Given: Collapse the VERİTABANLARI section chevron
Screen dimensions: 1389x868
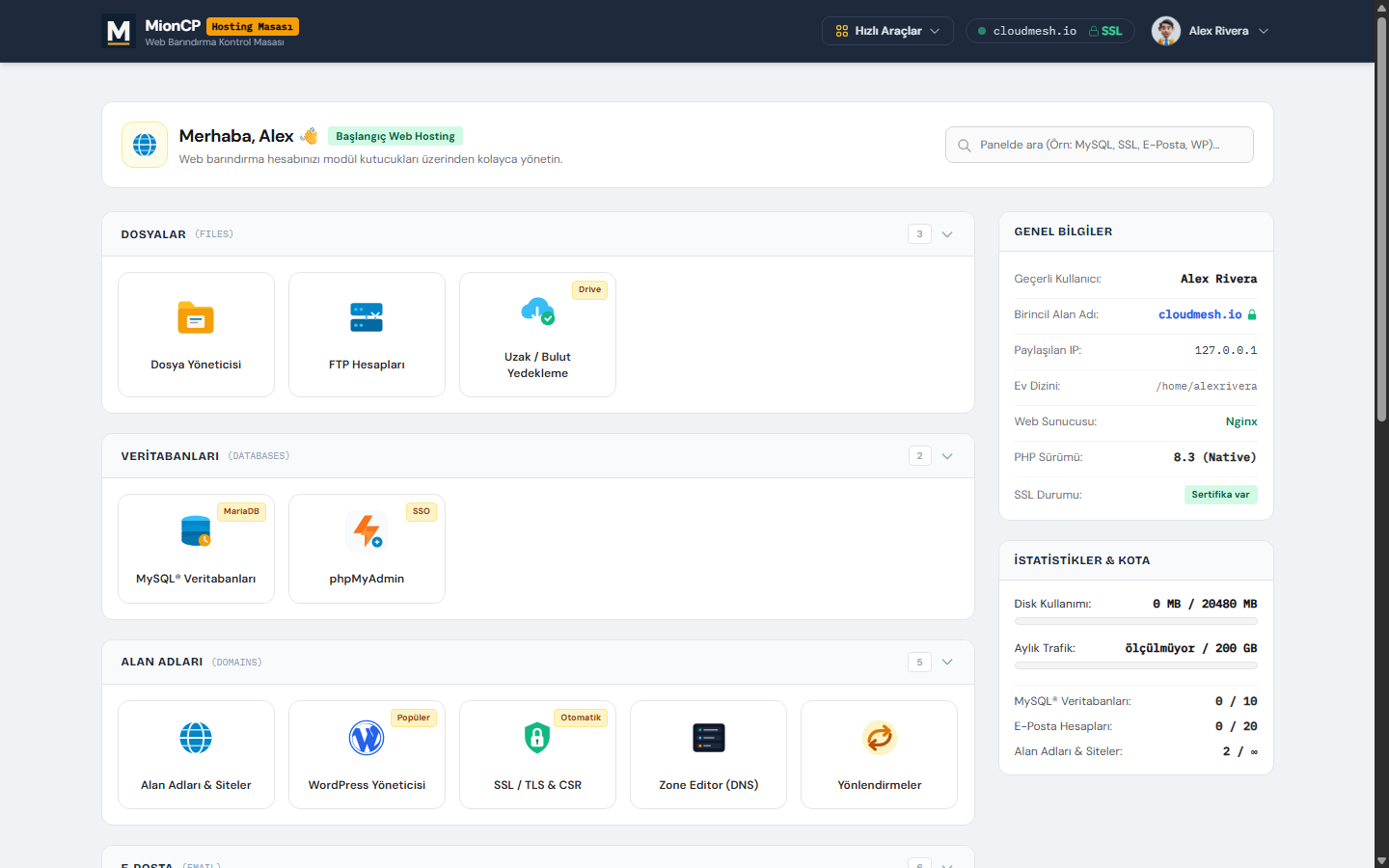Looking at the screenshot, I should 947,456.
